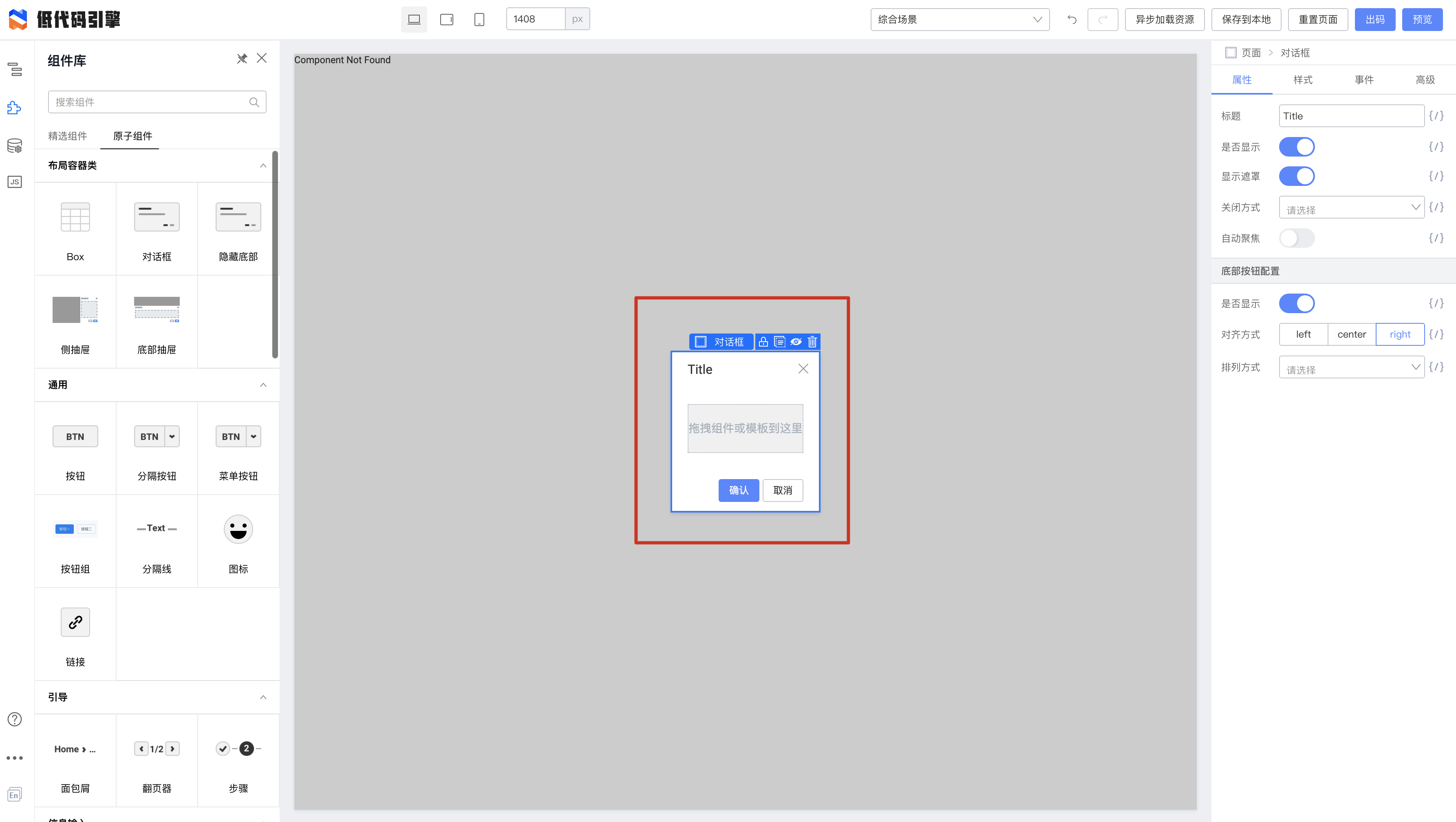The height and width of the screenshot is (822, 1456).
Task: Open the 属性 tab
Action: (1242, 80)
